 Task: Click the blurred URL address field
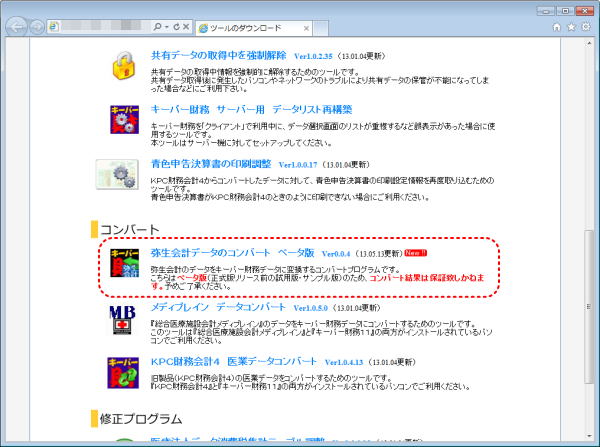(x=105, y=27)
